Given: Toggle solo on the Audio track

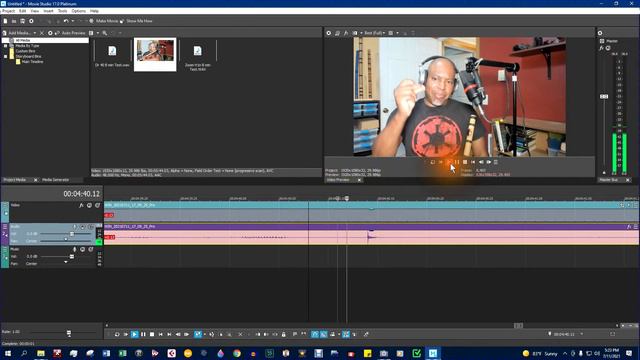Looking at the screenshot, I should [91, 227].
